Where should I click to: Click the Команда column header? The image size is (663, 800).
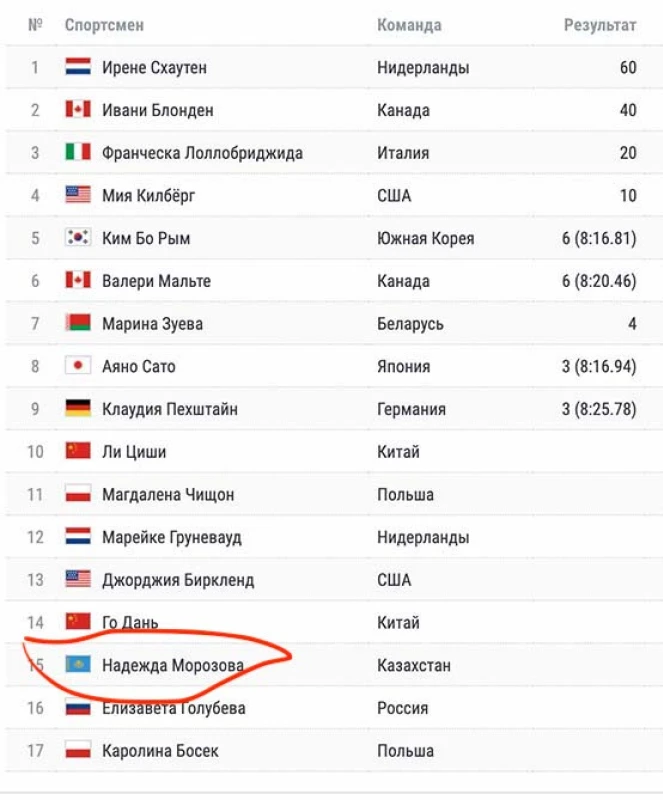[409, 25]
